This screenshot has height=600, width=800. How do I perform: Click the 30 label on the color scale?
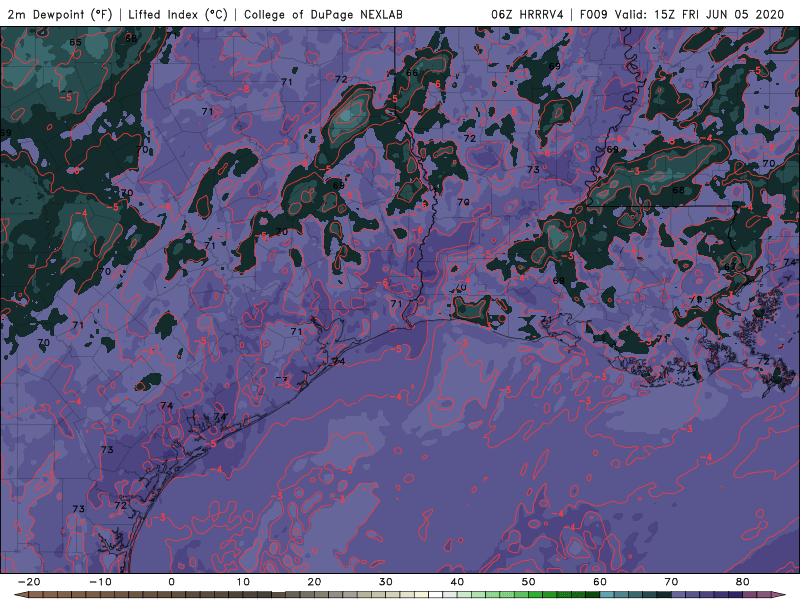pyautogui.click(x=386, y=582)
